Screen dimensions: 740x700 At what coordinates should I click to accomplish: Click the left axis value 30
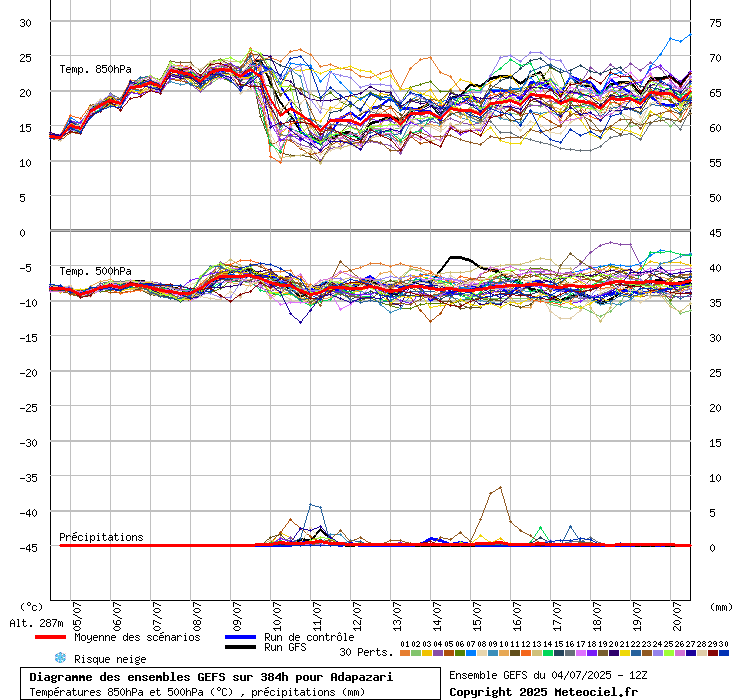click(25, 23)
